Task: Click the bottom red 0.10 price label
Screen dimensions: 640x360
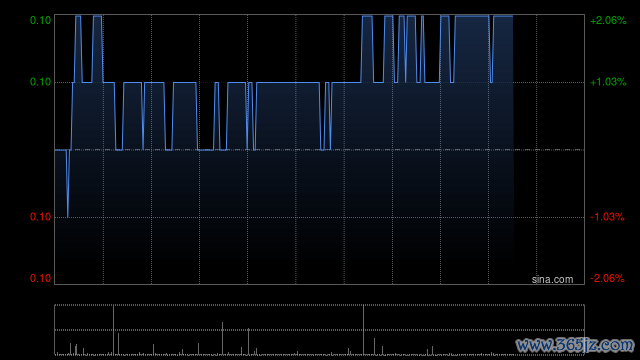Action: click(x=40, y=278)
